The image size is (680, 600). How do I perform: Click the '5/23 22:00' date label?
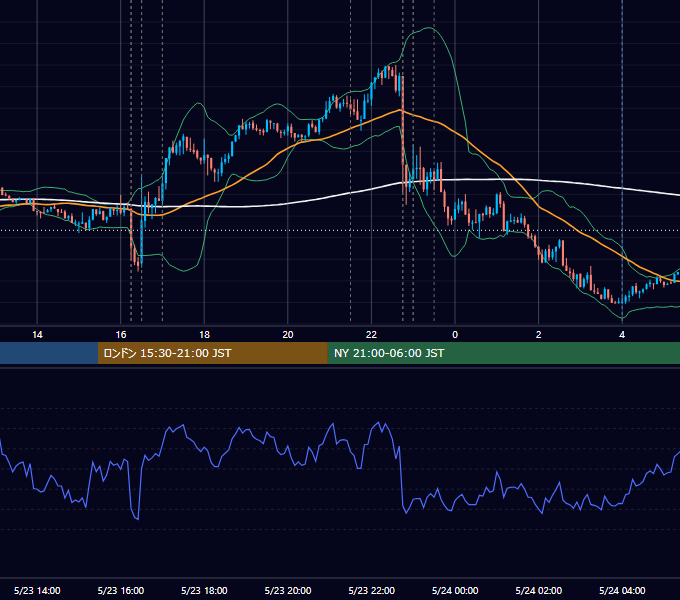[372, 590]
